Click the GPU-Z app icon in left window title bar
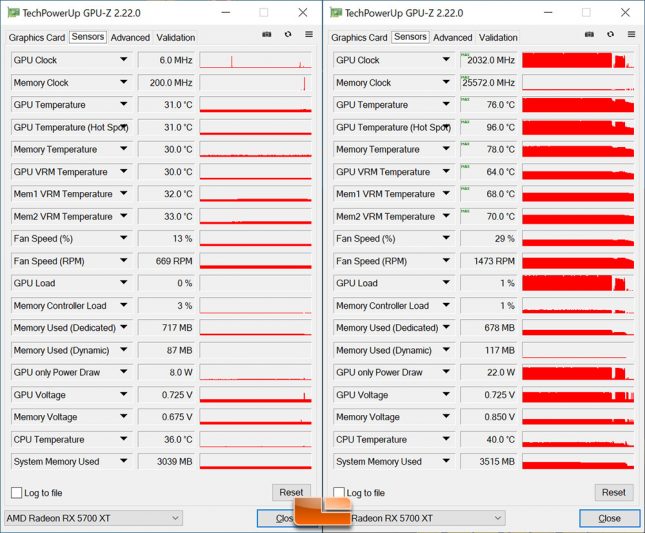 coord(13,13)
